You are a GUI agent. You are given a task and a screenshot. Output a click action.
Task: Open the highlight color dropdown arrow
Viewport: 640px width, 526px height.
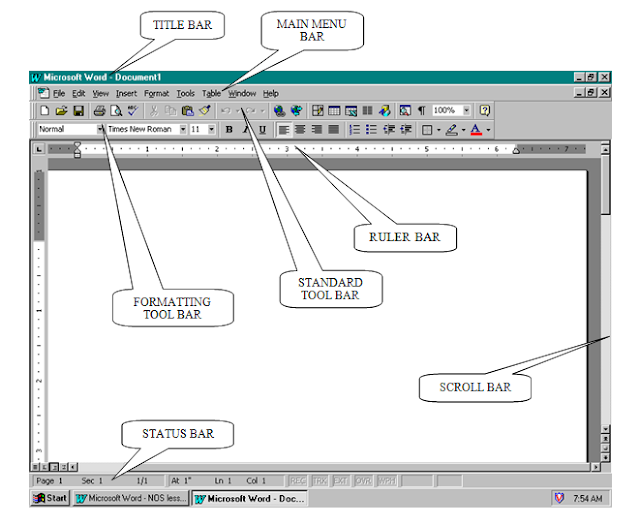pos(464,130)
